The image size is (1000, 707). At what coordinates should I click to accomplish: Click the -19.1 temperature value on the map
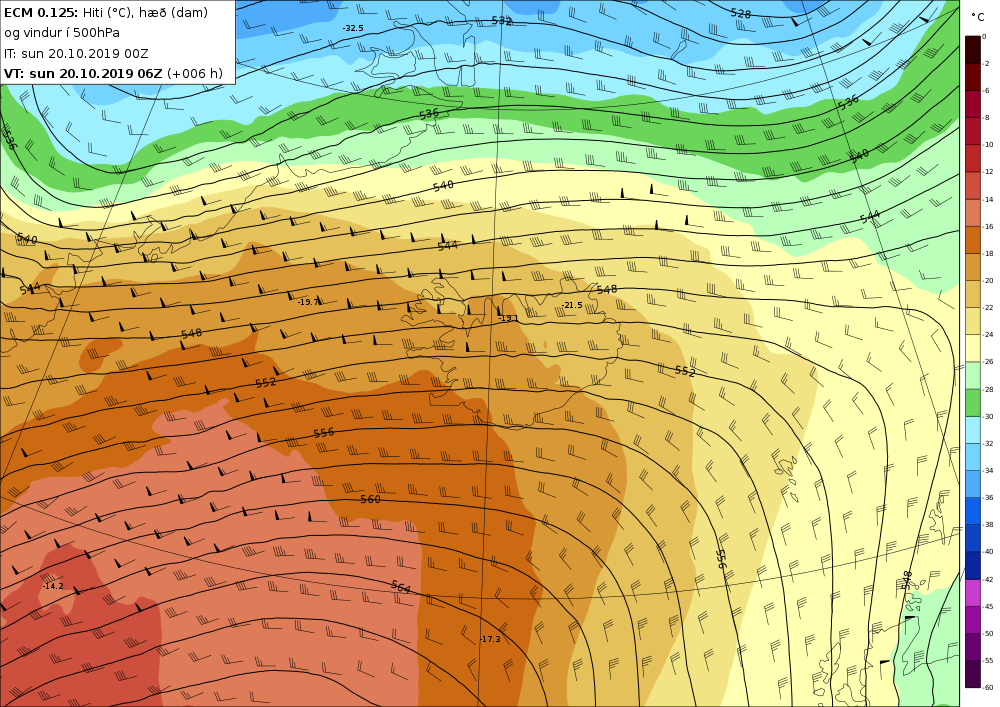[508, 317]
